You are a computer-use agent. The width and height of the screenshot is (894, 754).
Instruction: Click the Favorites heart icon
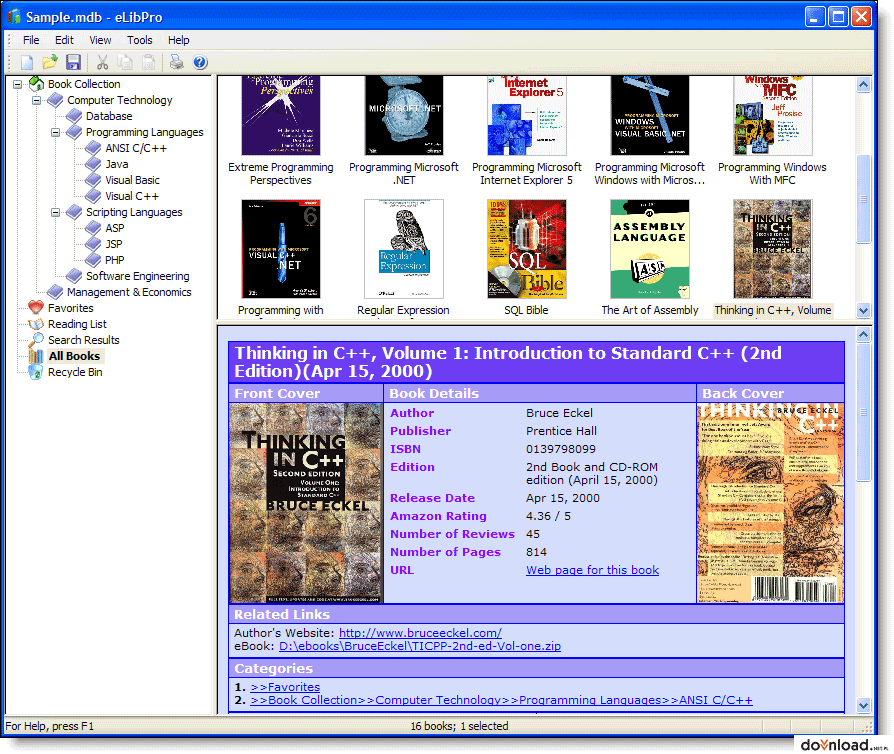pos(36,307)
